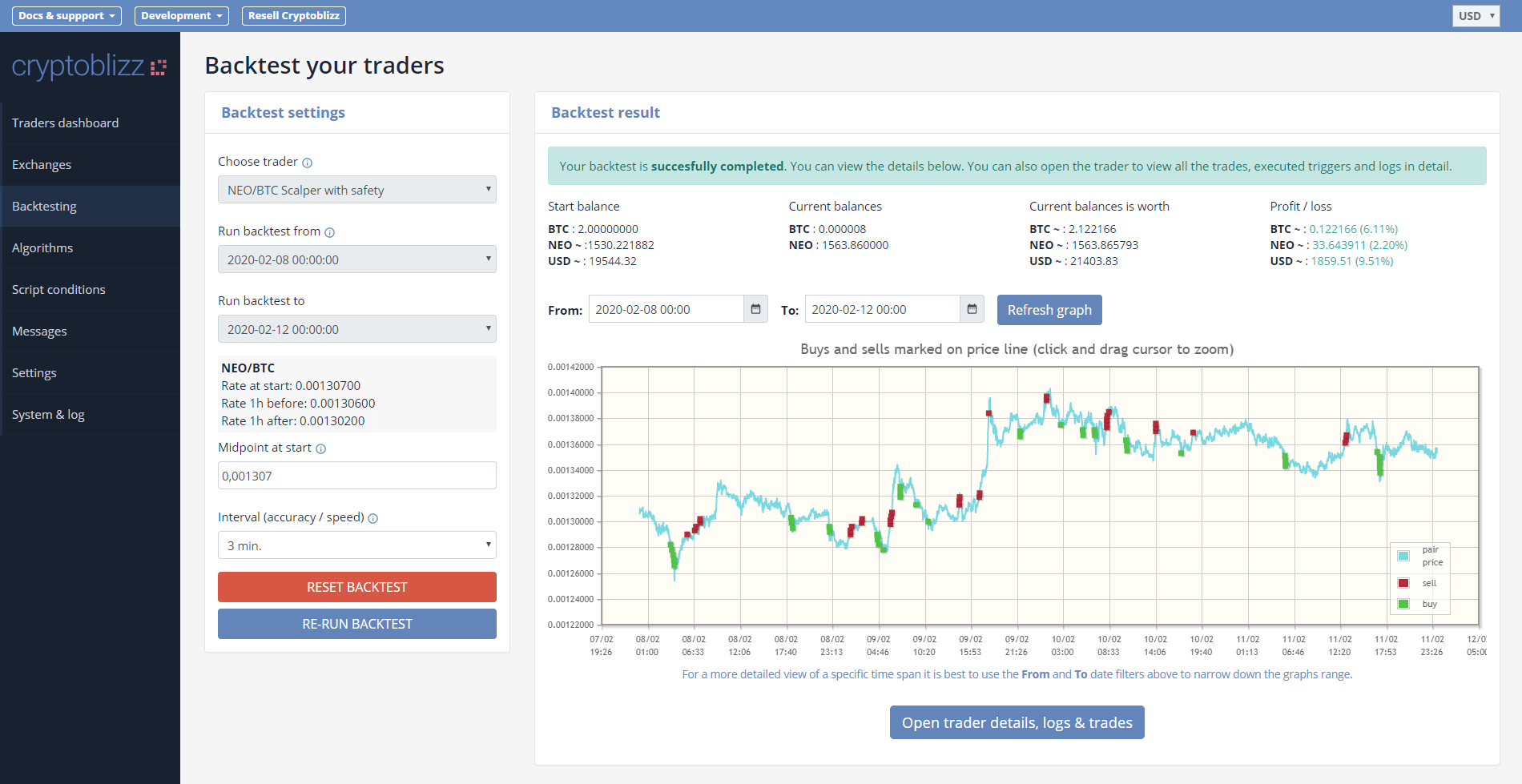Open the Development dropdown

pyautogui.click(x=182, y=16)
